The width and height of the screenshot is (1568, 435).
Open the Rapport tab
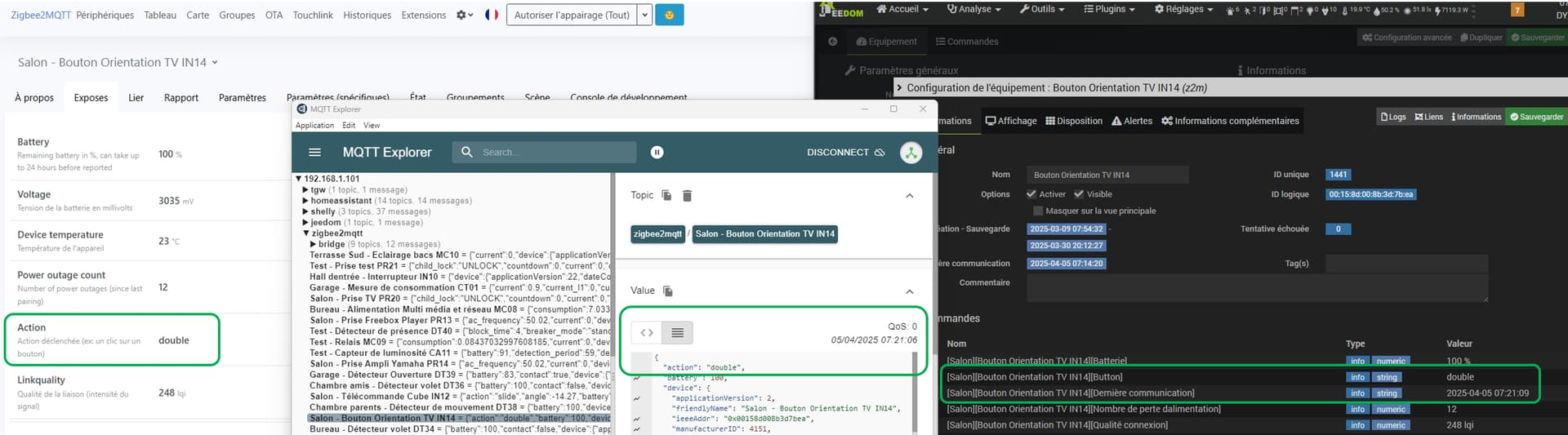[x=181, y=97]
